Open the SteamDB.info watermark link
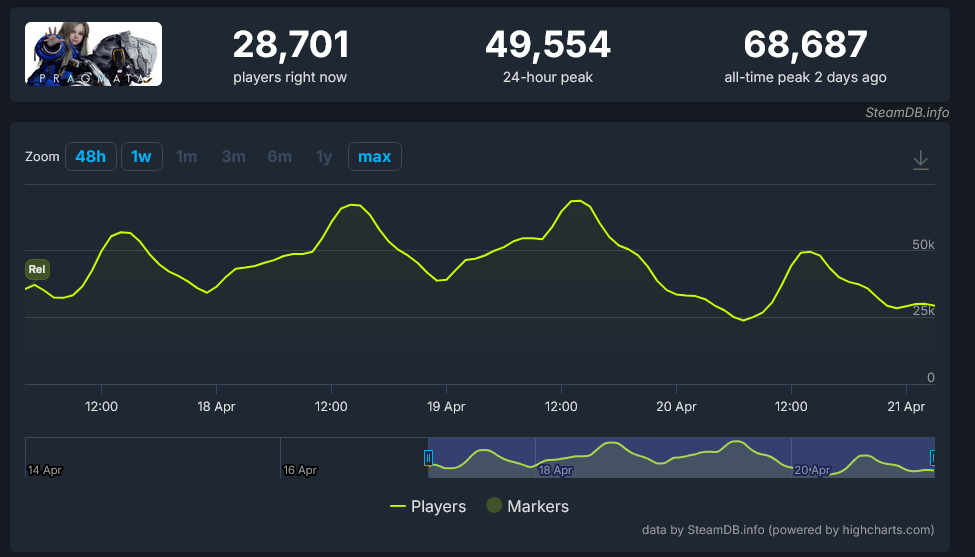Image resolution: width=975 pixels, height=557 pixels. [906, 112]
